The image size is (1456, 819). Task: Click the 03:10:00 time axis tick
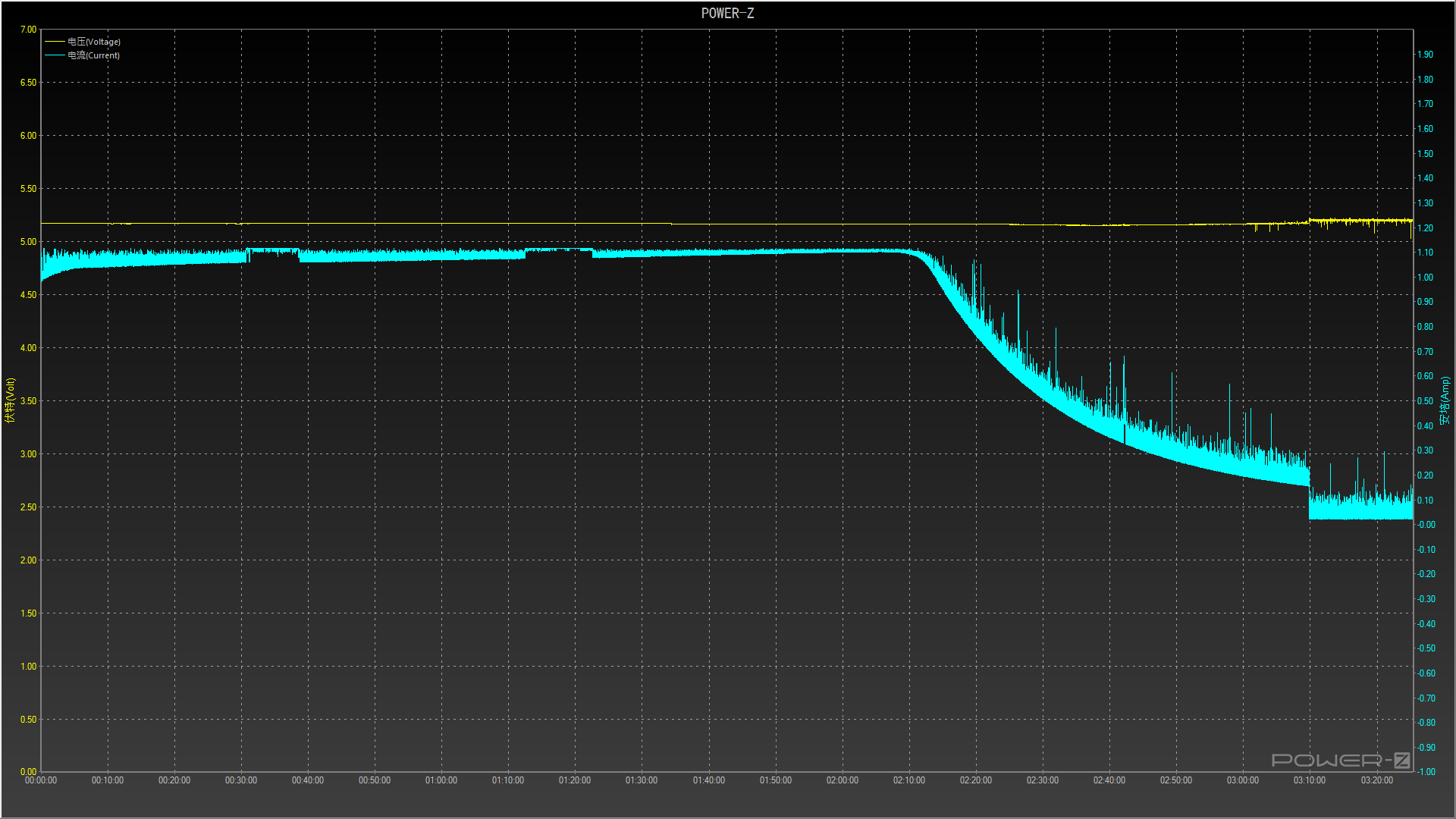coord(1310,780)
